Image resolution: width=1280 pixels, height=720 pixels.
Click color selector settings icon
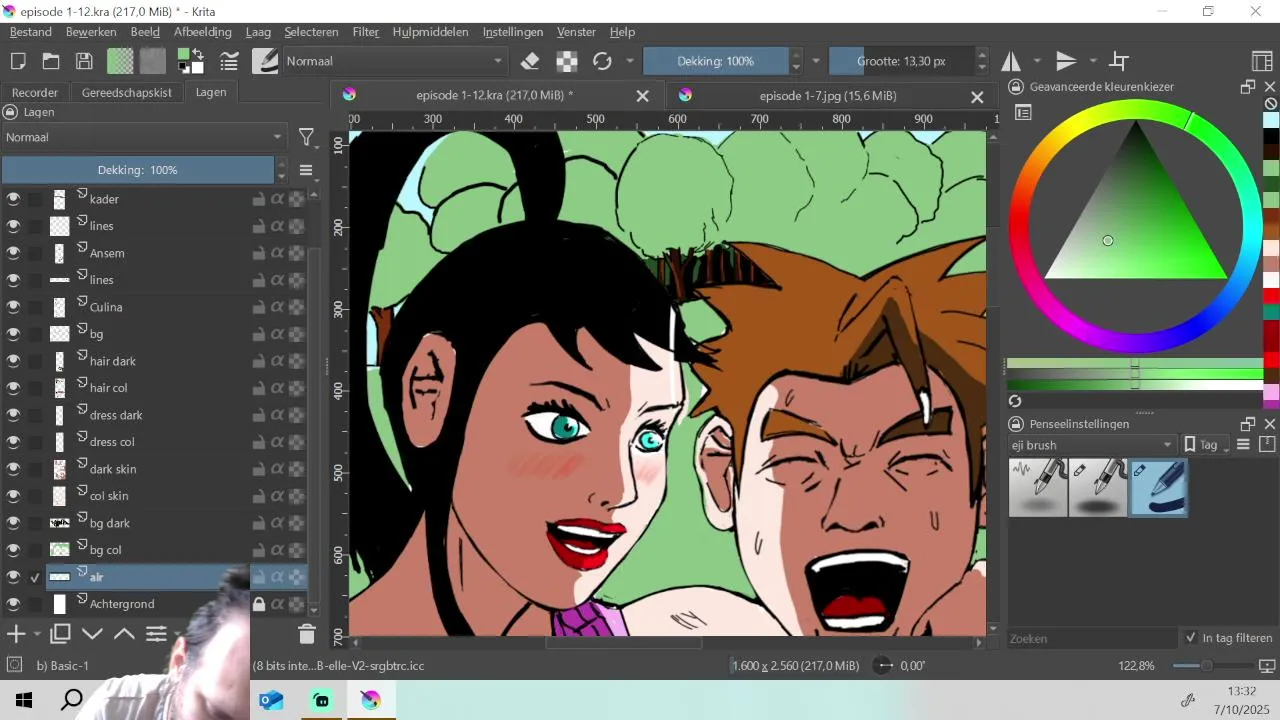coord(1023,113)
